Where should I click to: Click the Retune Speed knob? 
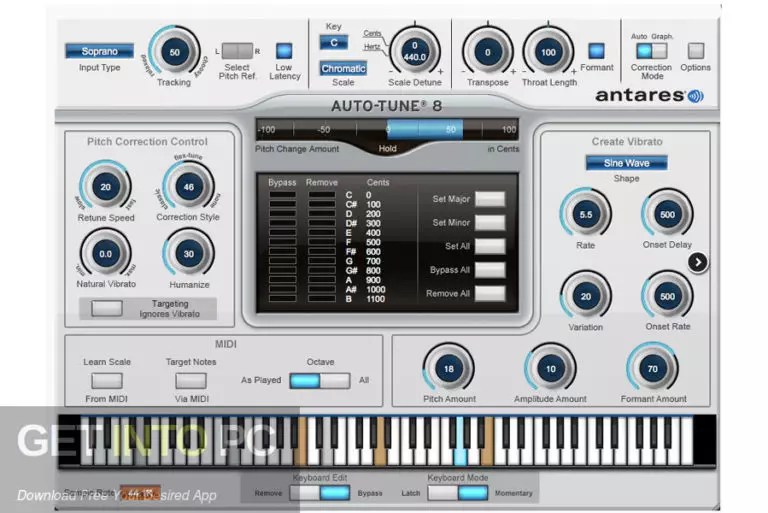106,187
